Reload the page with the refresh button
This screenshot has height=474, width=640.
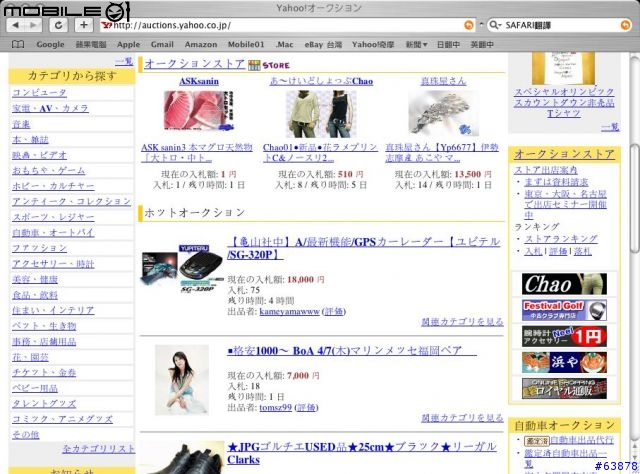(58, 25)
